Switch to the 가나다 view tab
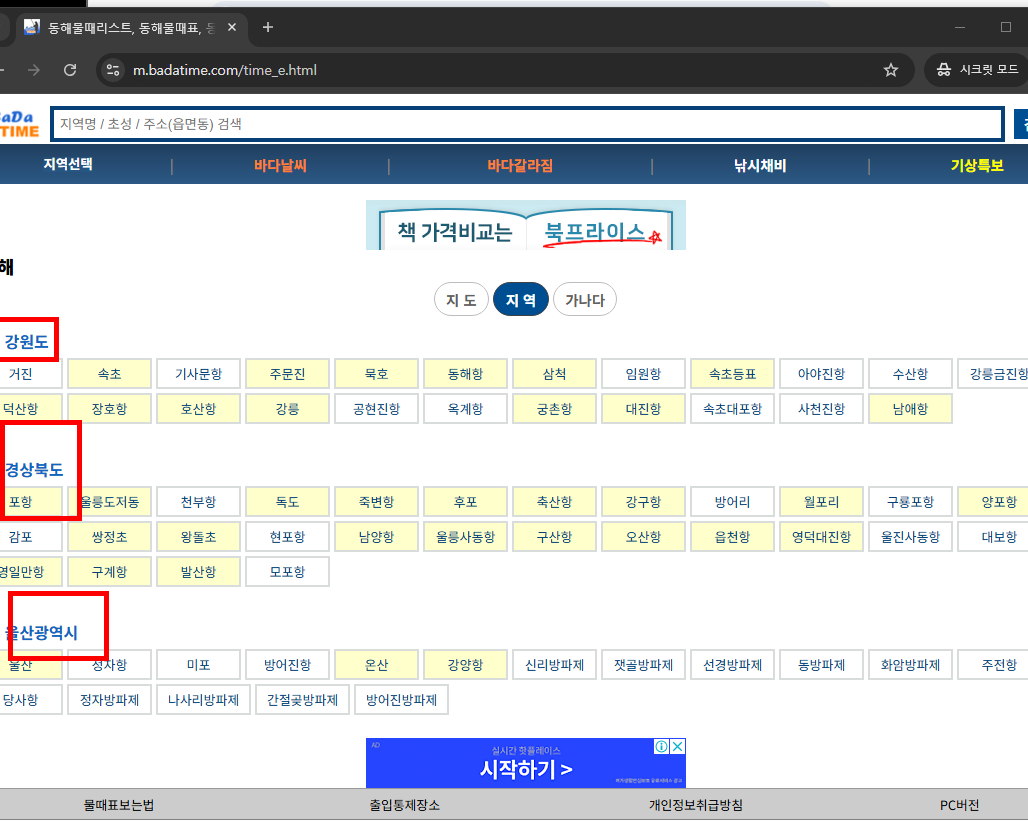 [x=585, y=300]
